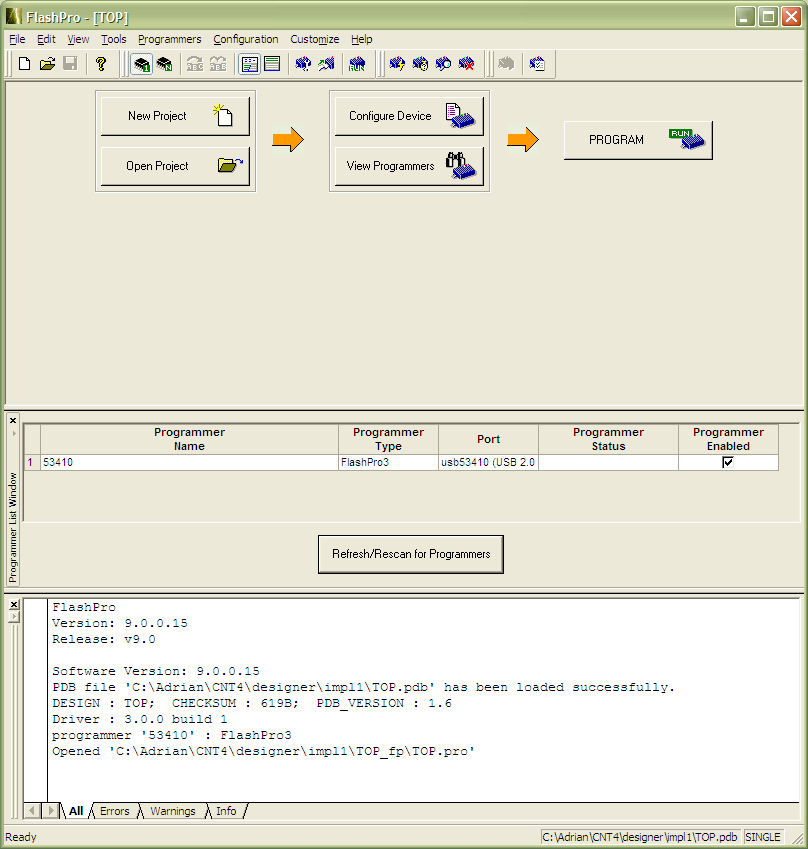Click the 'SINGLE' status bar indicator

click(763, 837)
